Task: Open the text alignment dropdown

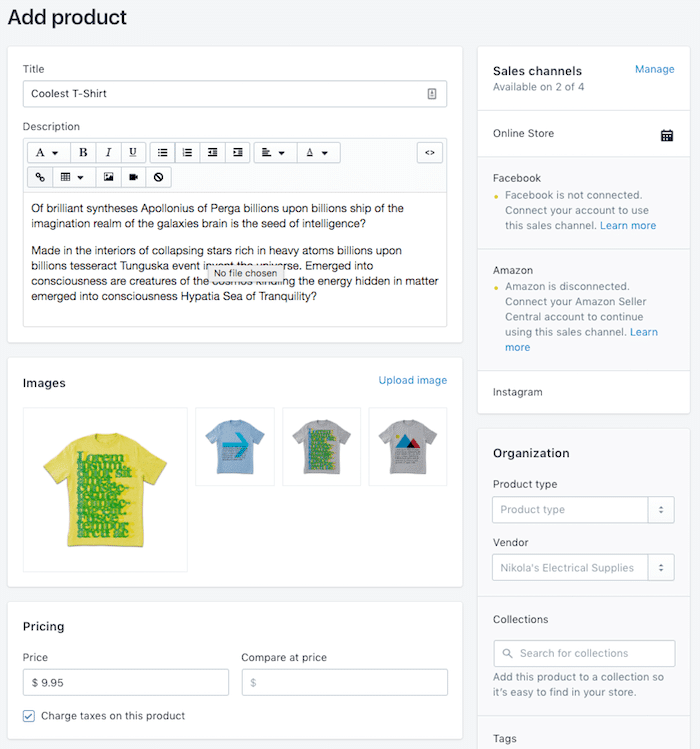Action: tap(274, 153)
